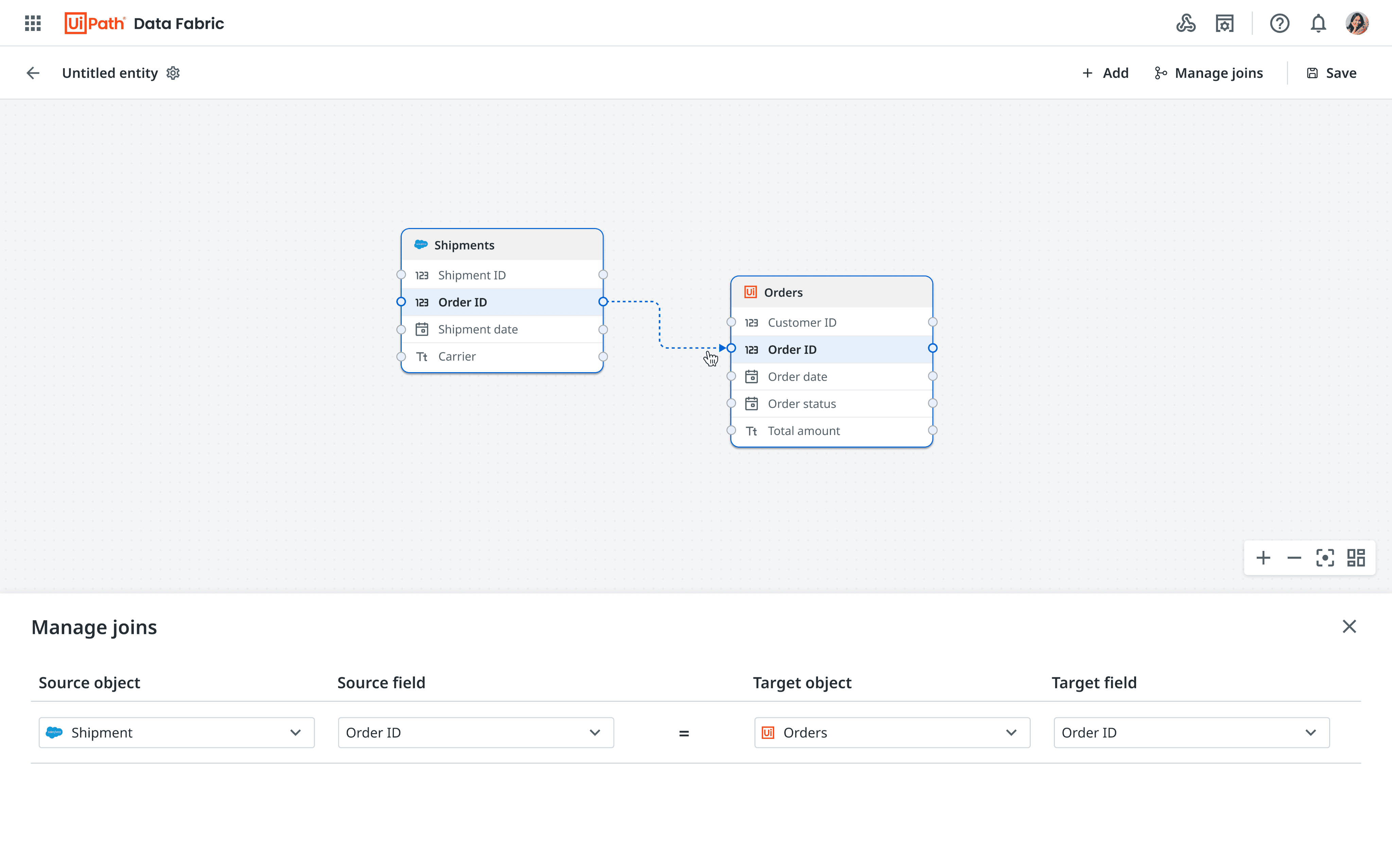Image resolution: width=1392 pixels, height=868 pixels.
Task: Open the Source field Order ID dropdown
Action: 475,732
